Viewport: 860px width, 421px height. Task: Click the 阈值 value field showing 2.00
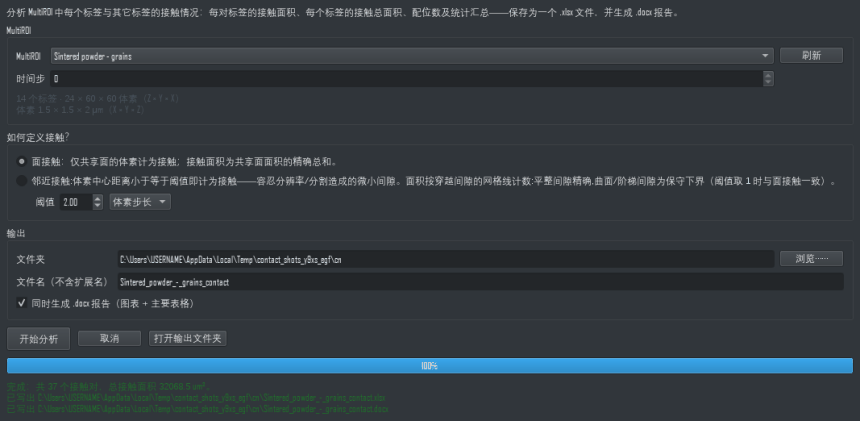[76, 202]
